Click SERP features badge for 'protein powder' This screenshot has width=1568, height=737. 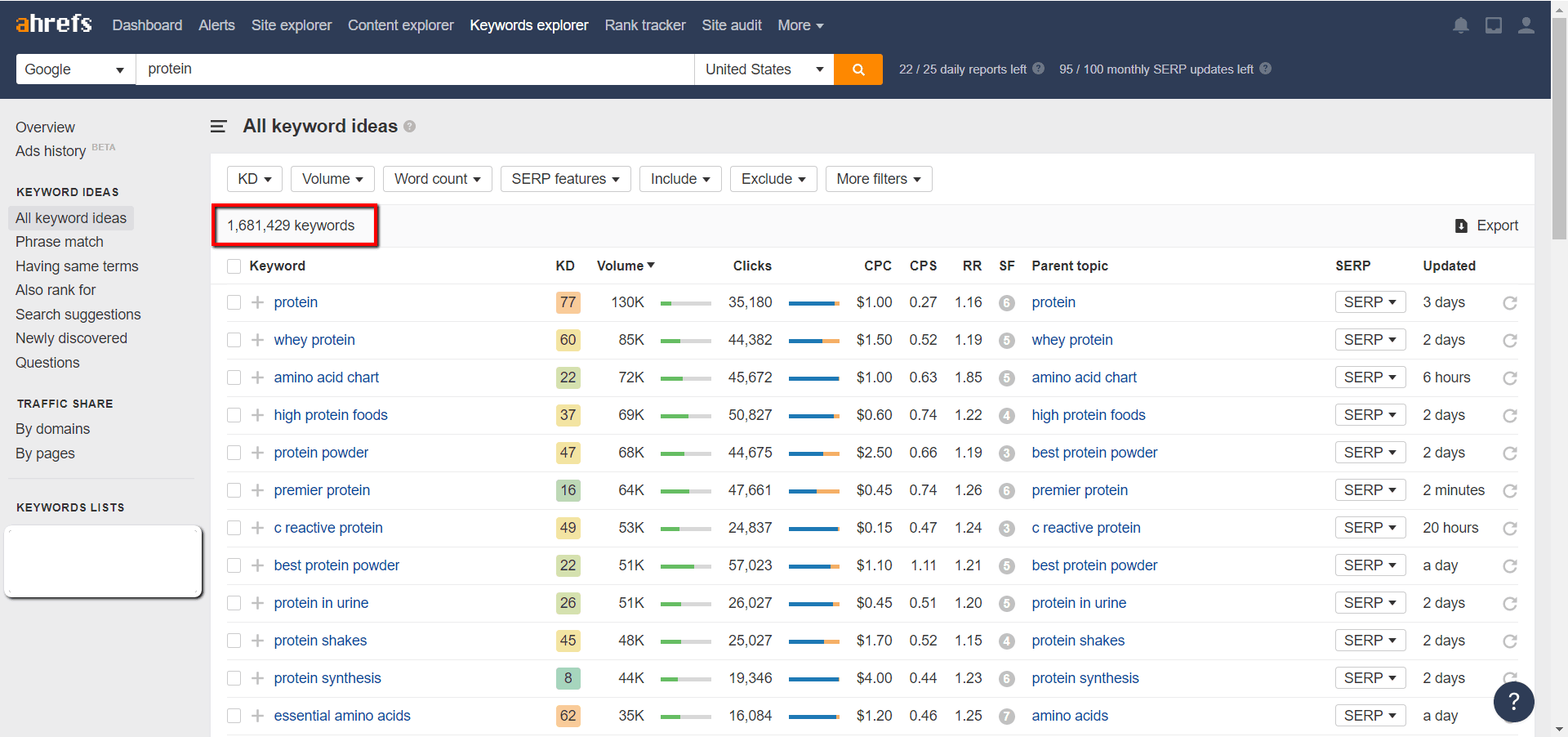[1007, 453]
